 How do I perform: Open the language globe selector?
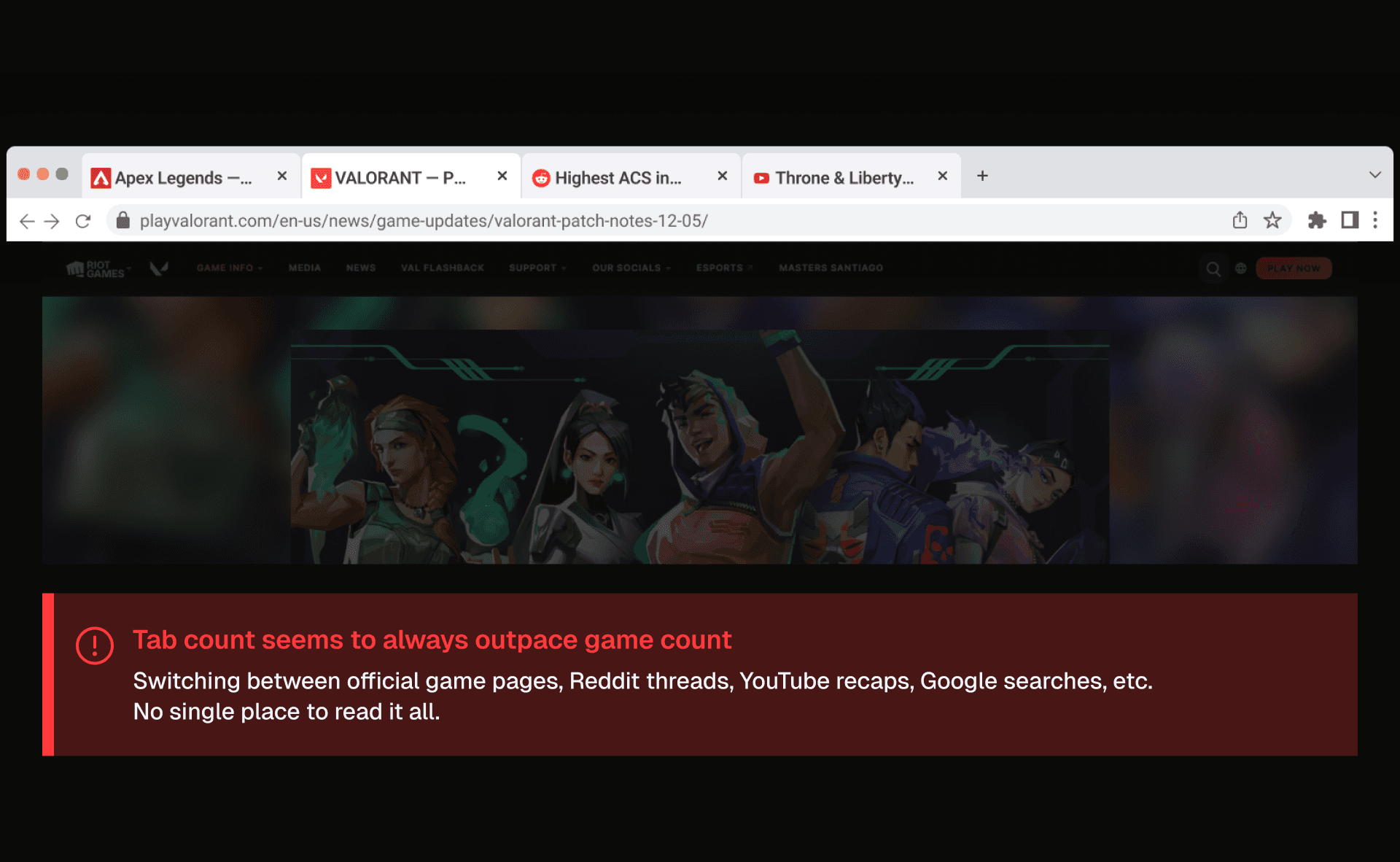pyautogui.click(x=1240, y=268)
